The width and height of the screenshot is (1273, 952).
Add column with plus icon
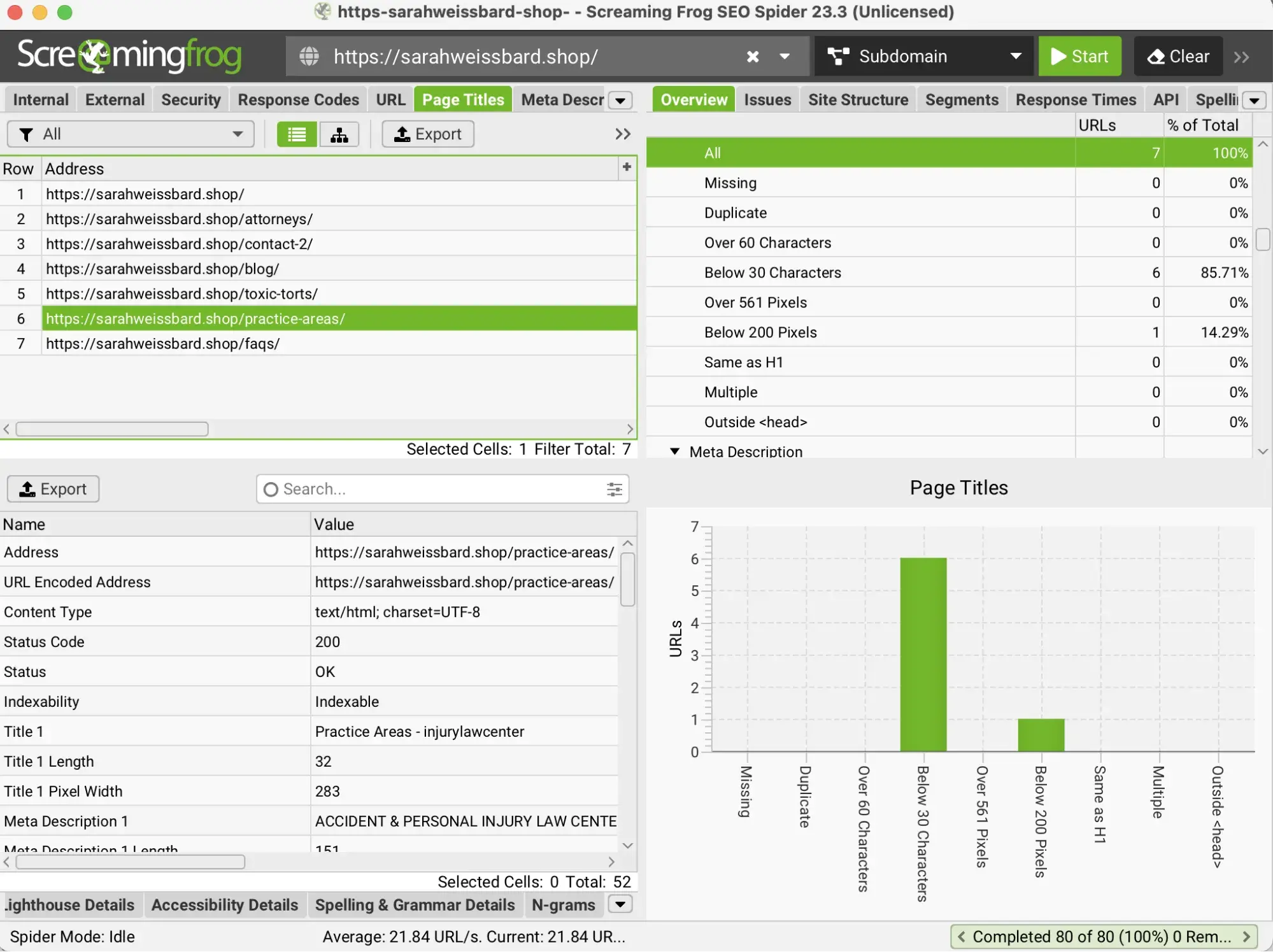(627, 167)
